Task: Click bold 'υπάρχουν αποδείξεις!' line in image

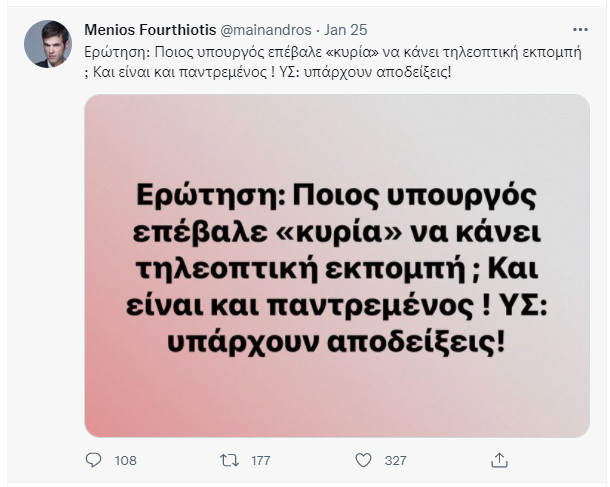Action: pyautogui.click(x=336, y=342)
